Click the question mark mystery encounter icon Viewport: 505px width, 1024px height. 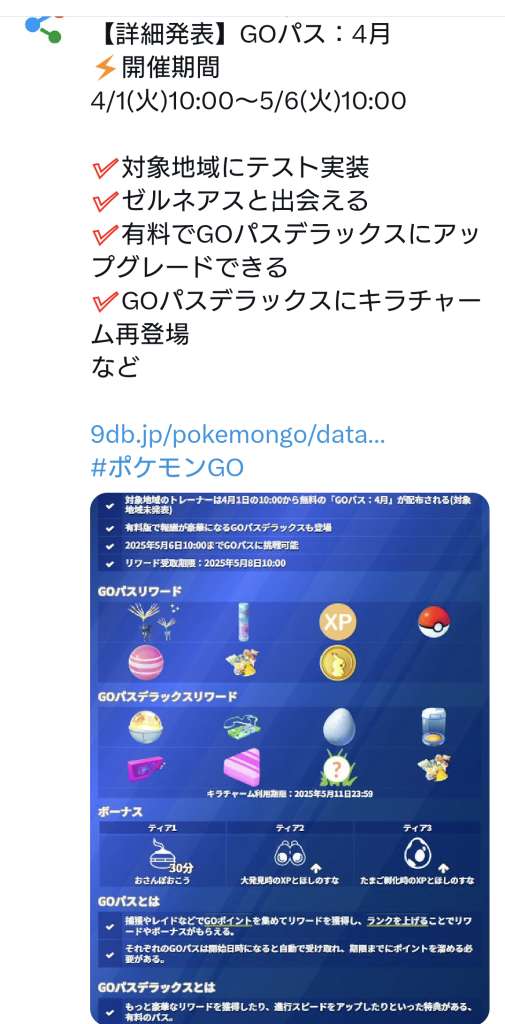338,768
